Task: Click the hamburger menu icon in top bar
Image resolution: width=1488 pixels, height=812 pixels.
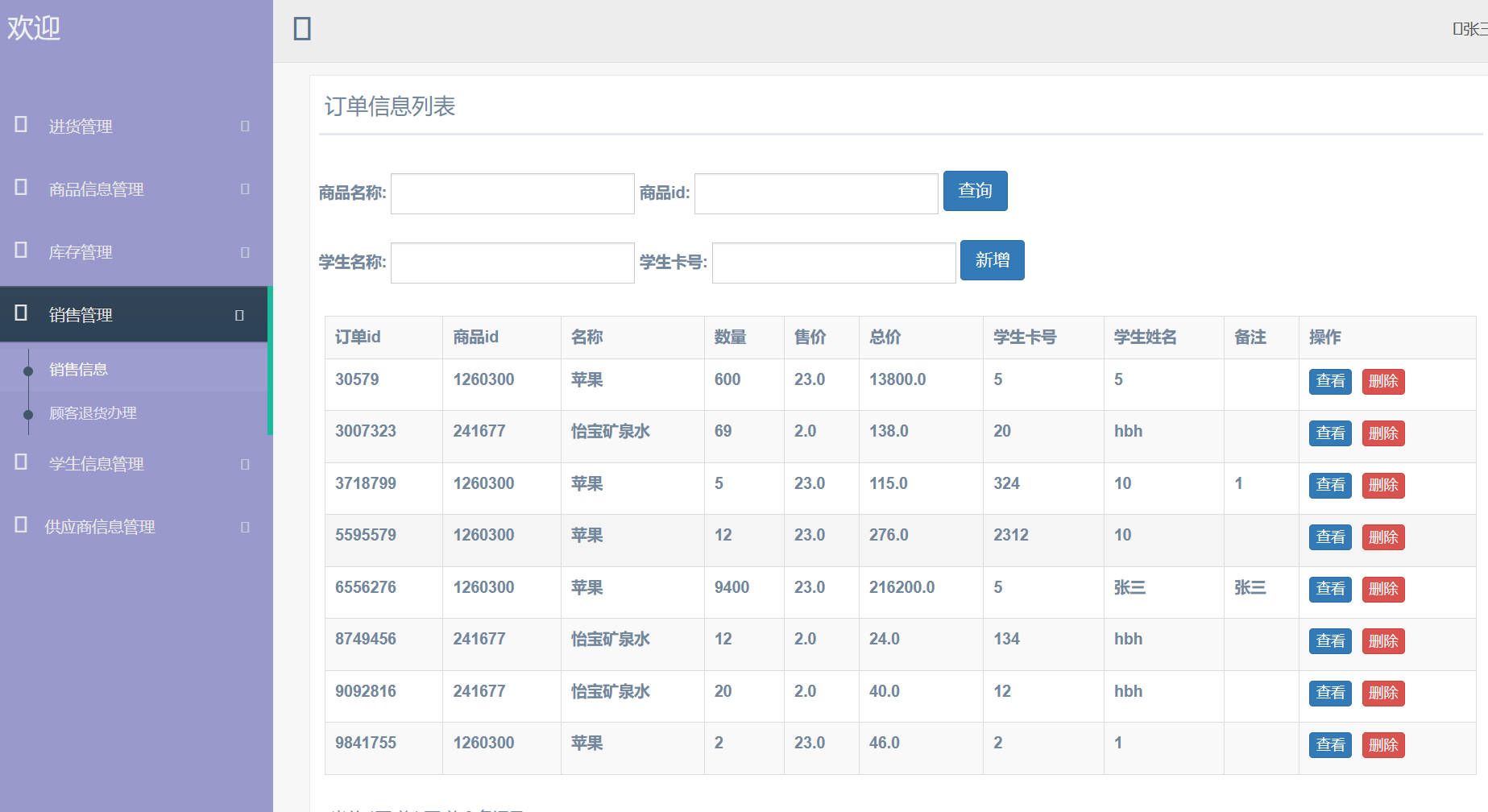Action: pyautogui.click(x=301, y=28)
